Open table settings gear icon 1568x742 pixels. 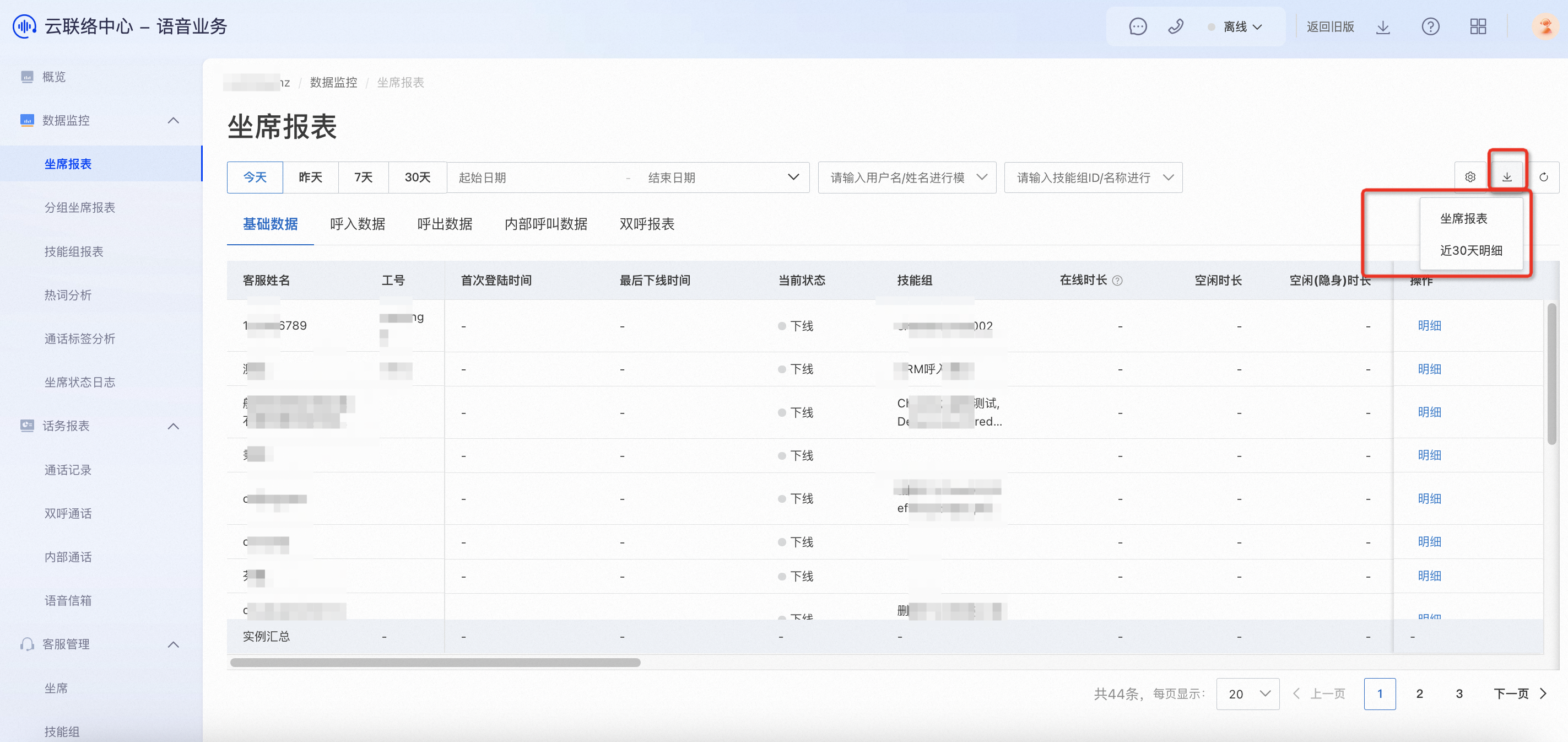click(1470, 178)
